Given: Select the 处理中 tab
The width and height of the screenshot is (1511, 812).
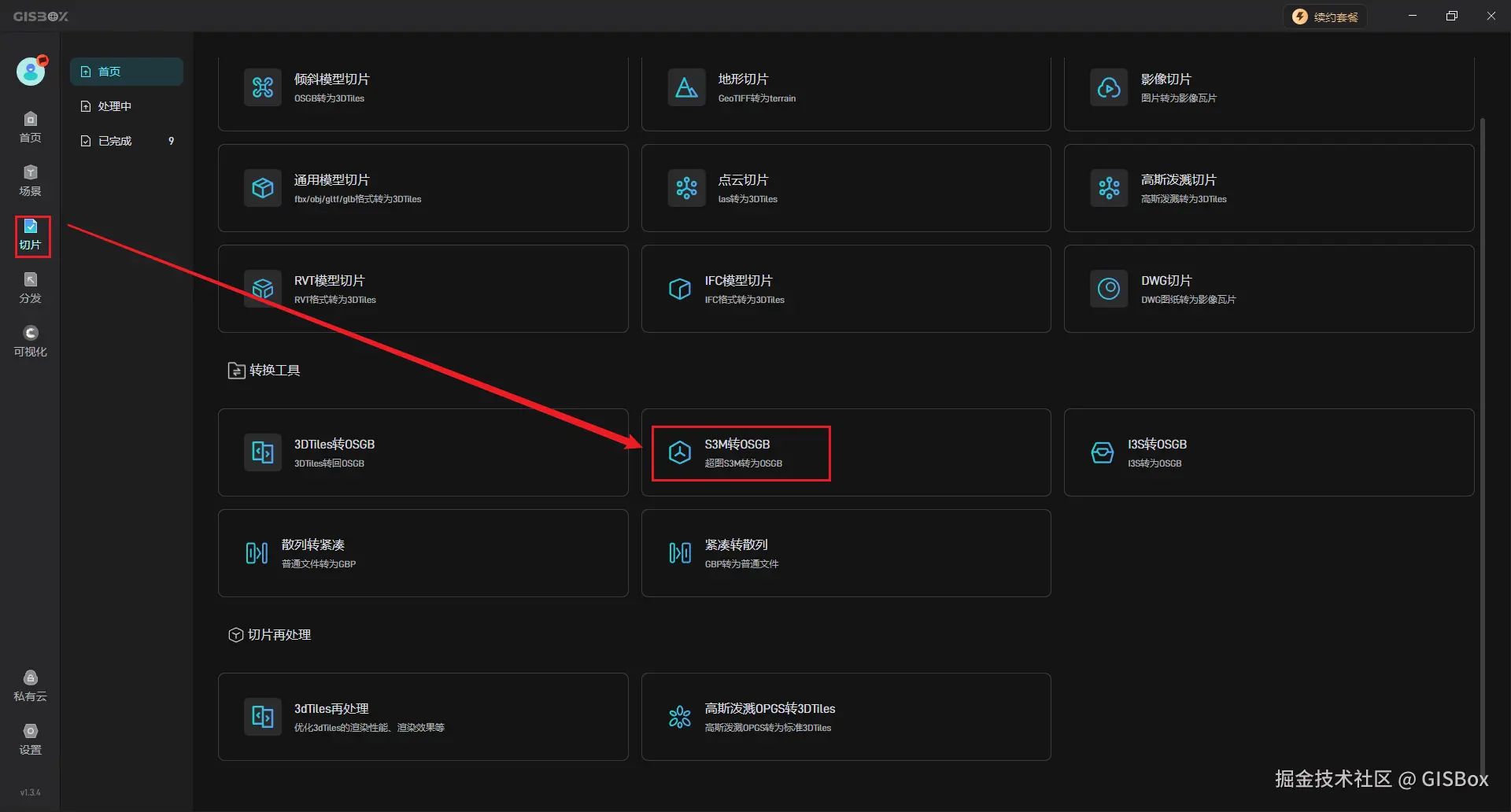Looking at the screenshot, I should click(x=127, y=106).
